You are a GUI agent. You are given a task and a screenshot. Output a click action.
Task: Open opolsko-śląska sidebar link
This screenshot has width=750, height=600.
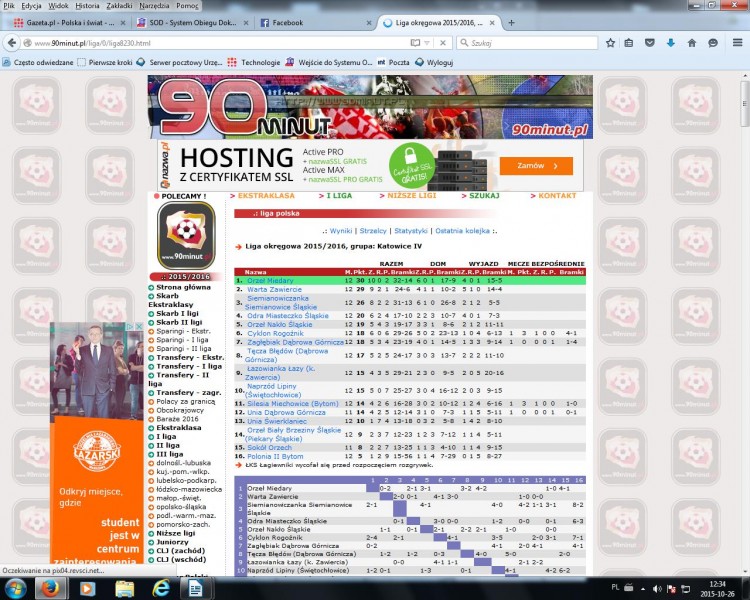pyautogui.click(x=181, y=507)
